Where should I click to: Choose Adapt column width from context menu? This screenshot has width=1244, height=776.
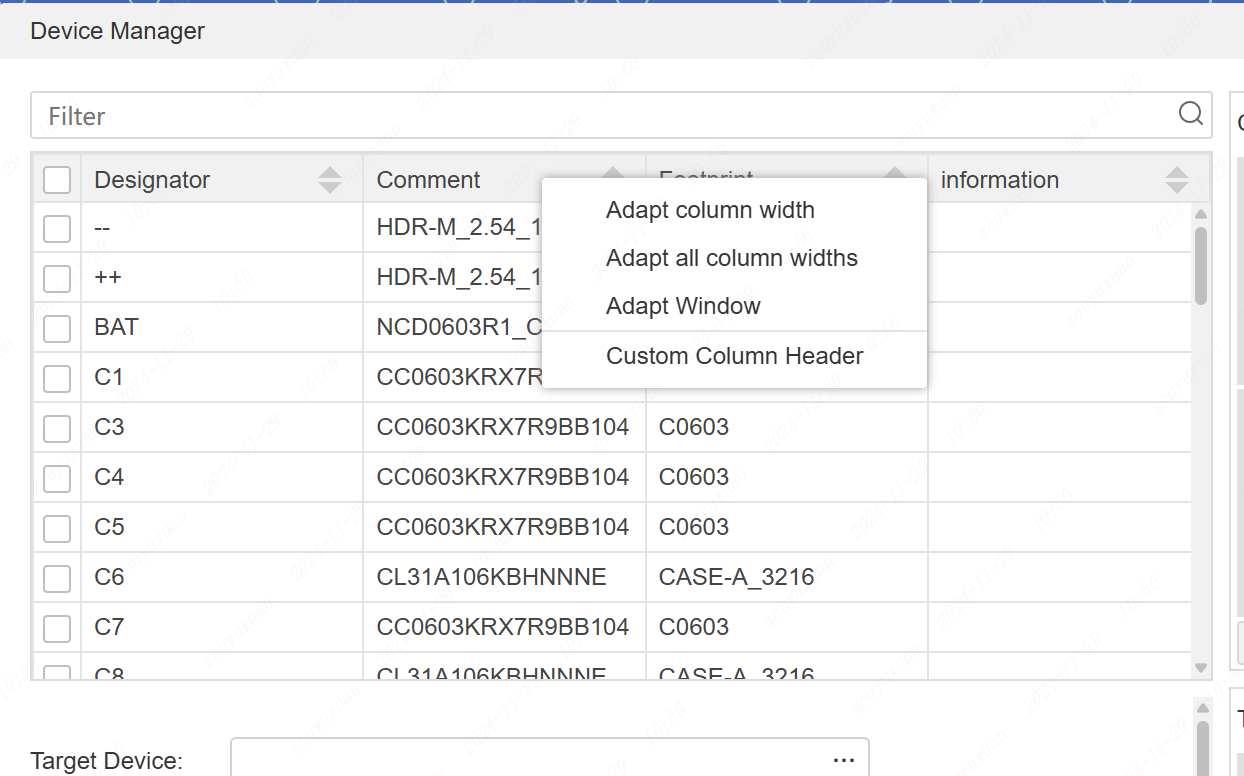coord(710,210)
